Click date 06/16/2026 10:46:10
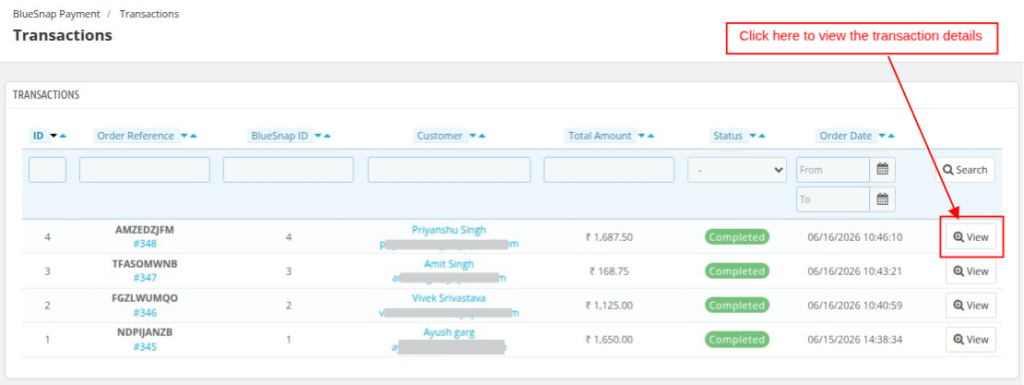 coord(855,237)
